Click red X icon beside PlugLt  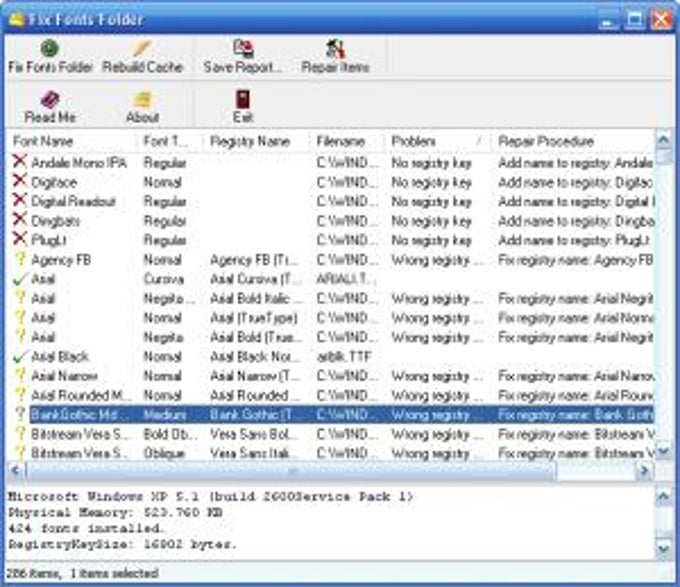click(x=20, y=238)
